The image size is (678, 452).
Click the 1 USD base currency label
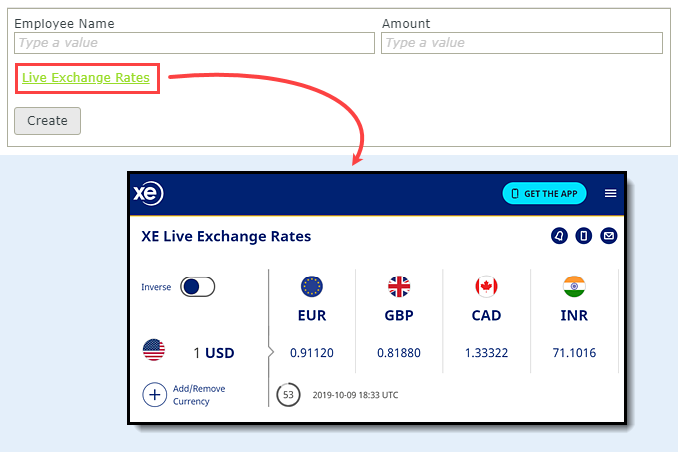coord(213,353)
